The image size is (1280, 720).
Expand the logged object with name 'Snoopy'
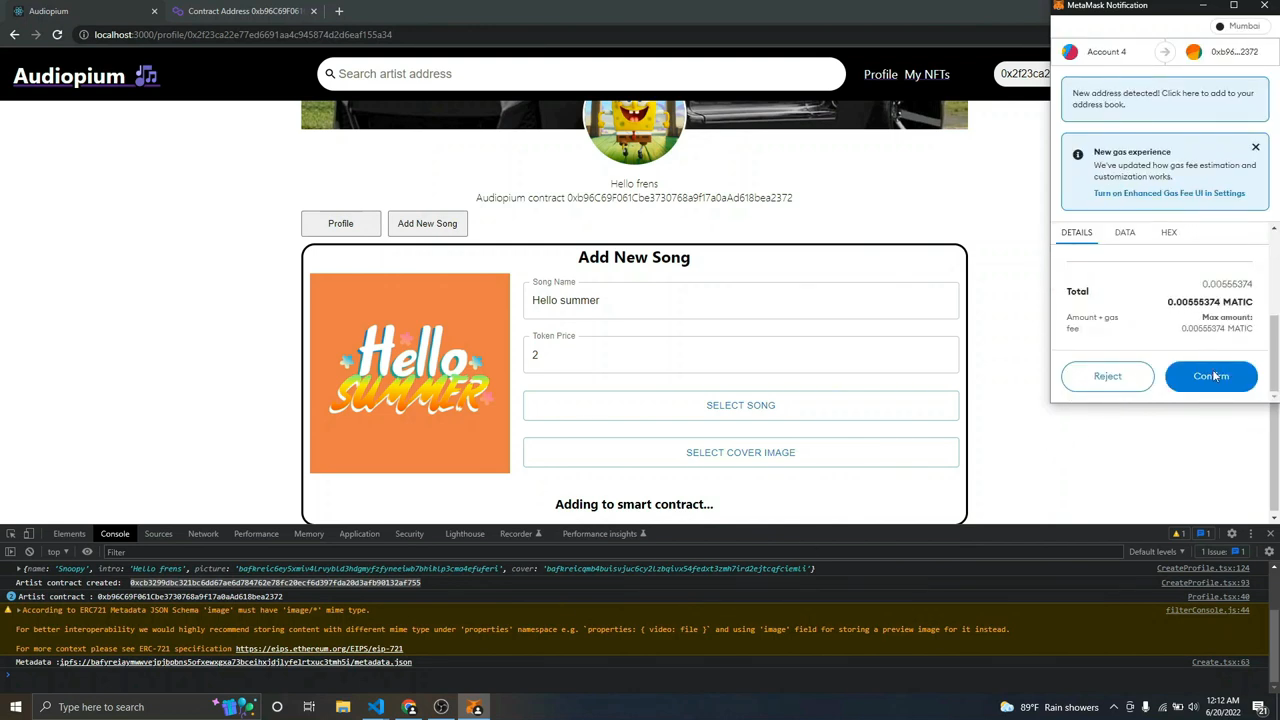(x=18, y=569)
